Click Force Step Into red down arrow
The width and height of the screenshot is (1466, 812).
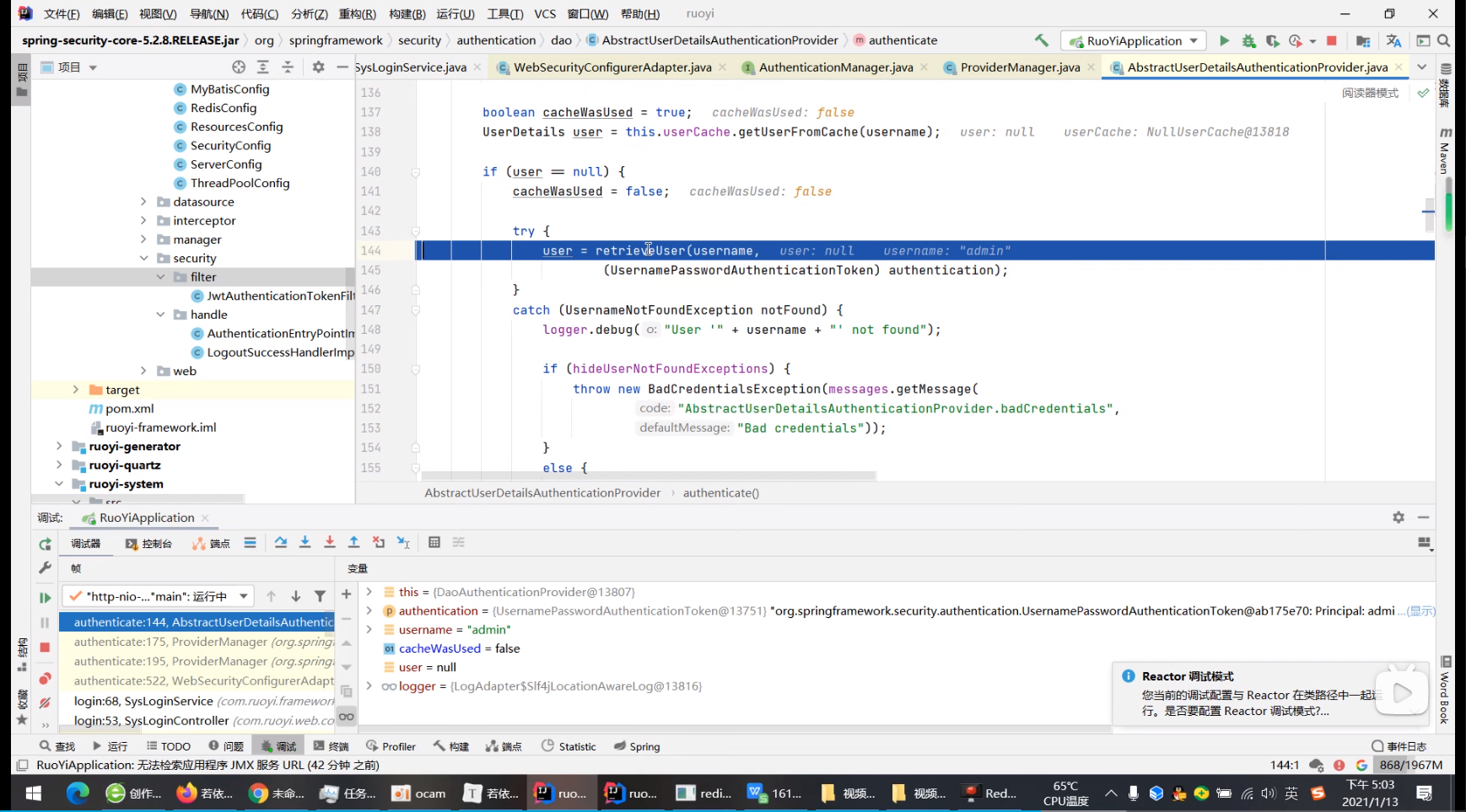click(330, 542)
